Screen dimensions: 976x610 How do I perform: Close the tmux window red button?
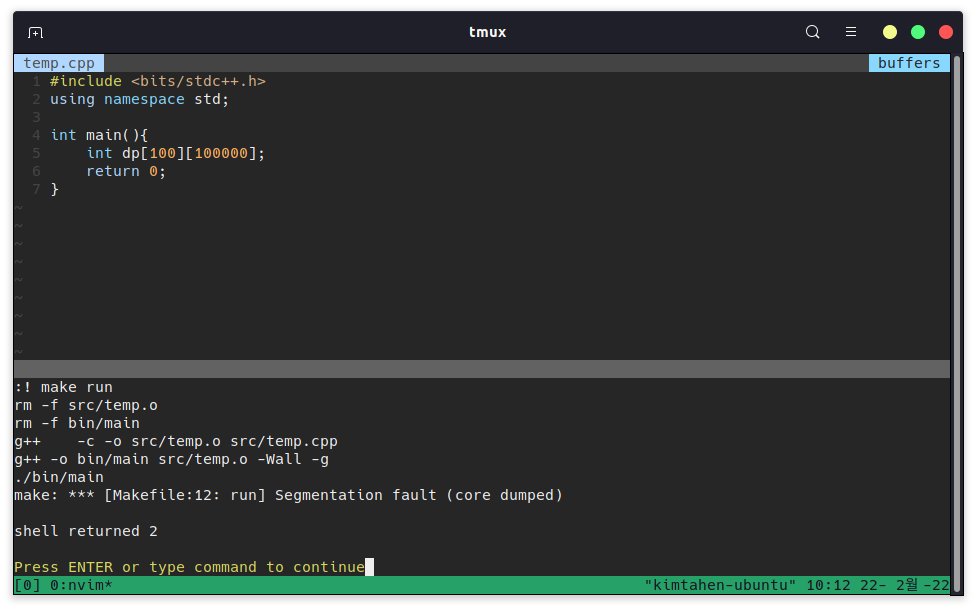pyautogui.click(x=946, y=32)
